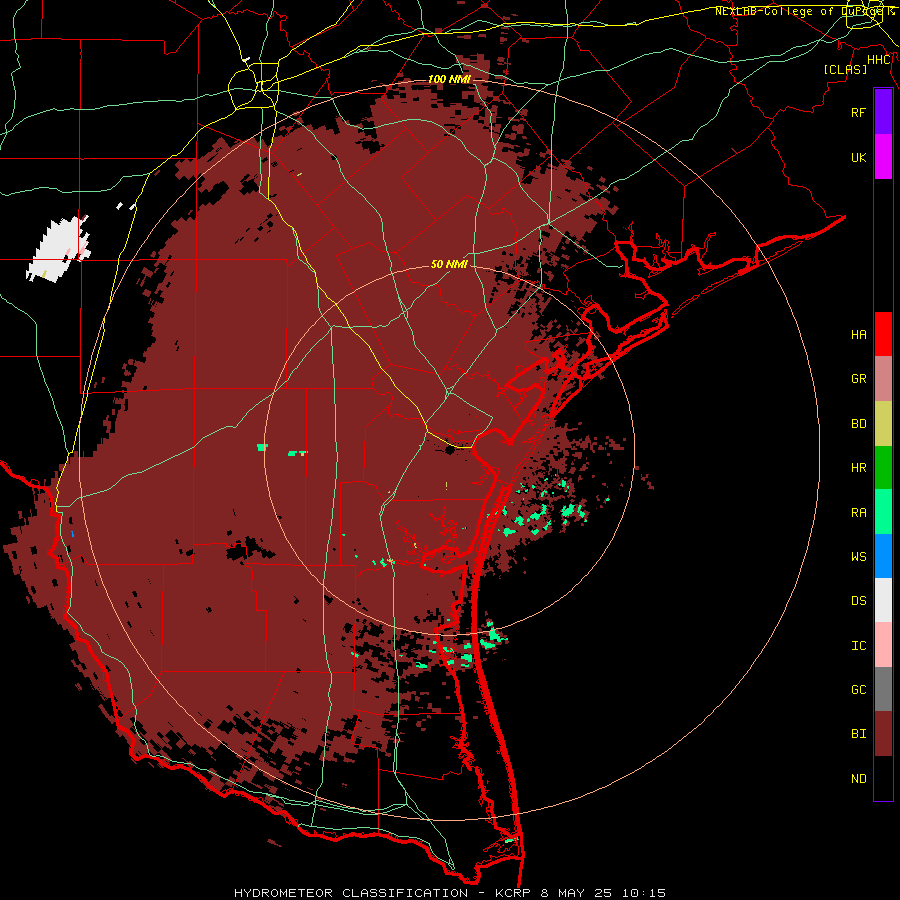
Task: Select the IC light-pink legend swatch
Action: pos(883,645)
